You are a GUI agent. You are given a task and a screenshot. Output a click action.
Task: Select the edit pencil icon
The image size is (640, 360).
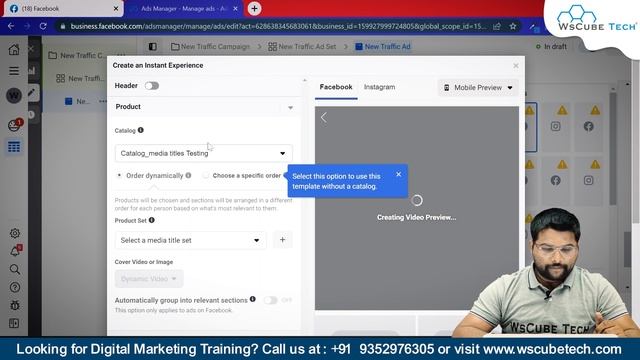click(31, 93)
